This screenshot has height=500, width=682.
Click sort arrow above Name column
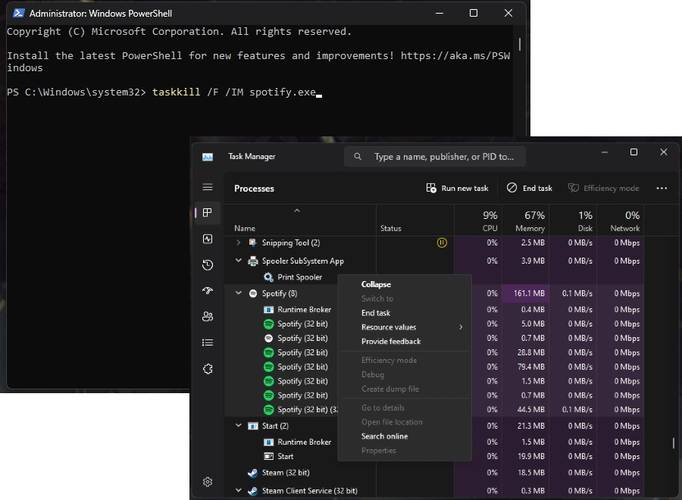pos(297,211)
